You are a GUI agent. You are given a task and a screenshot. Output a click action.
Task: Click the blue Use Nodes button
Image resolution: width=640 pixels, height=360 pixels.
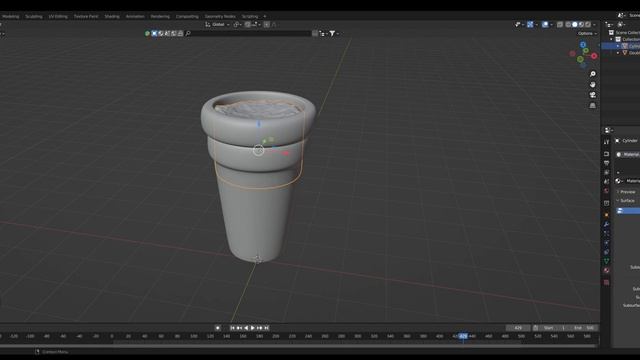(x=628, y=211)
